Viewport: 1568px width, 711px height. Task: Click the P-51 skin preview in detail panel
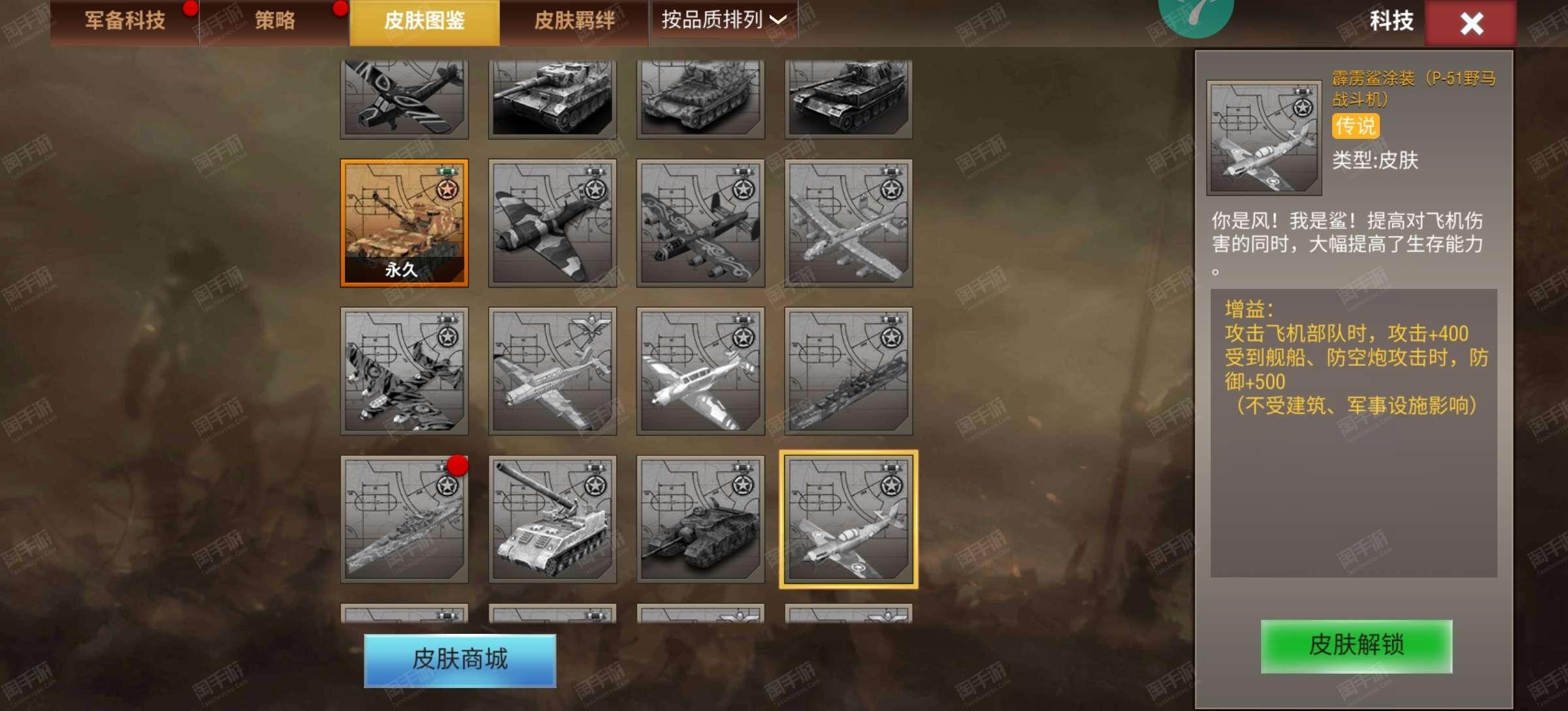pos(1264,138)
